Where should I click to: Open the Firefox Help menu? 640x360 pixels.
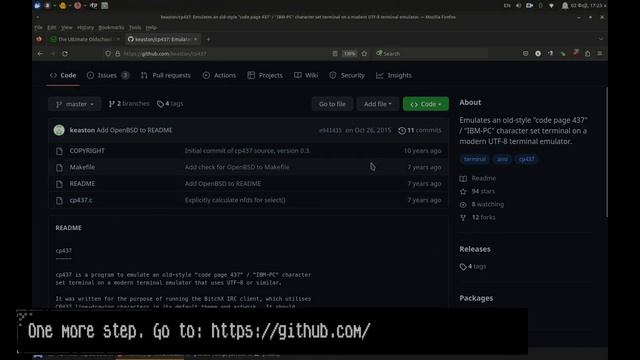(x=151, y=27)
